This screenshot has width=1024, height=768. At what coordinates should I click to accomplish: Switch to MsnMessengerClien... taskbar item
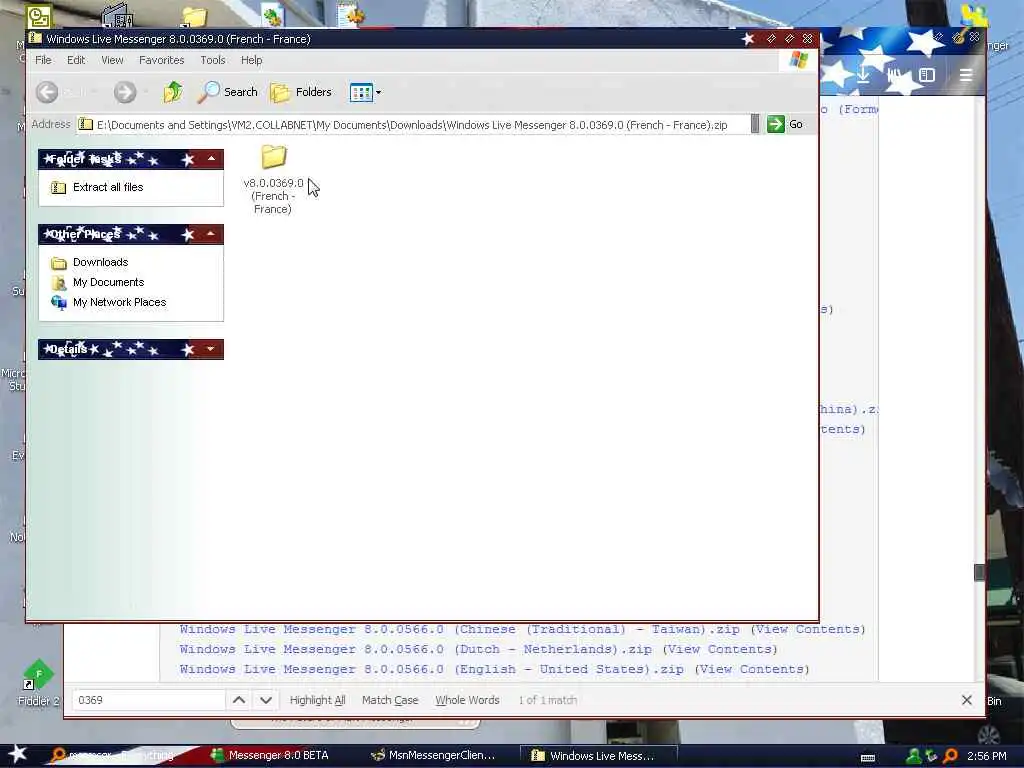433,756
